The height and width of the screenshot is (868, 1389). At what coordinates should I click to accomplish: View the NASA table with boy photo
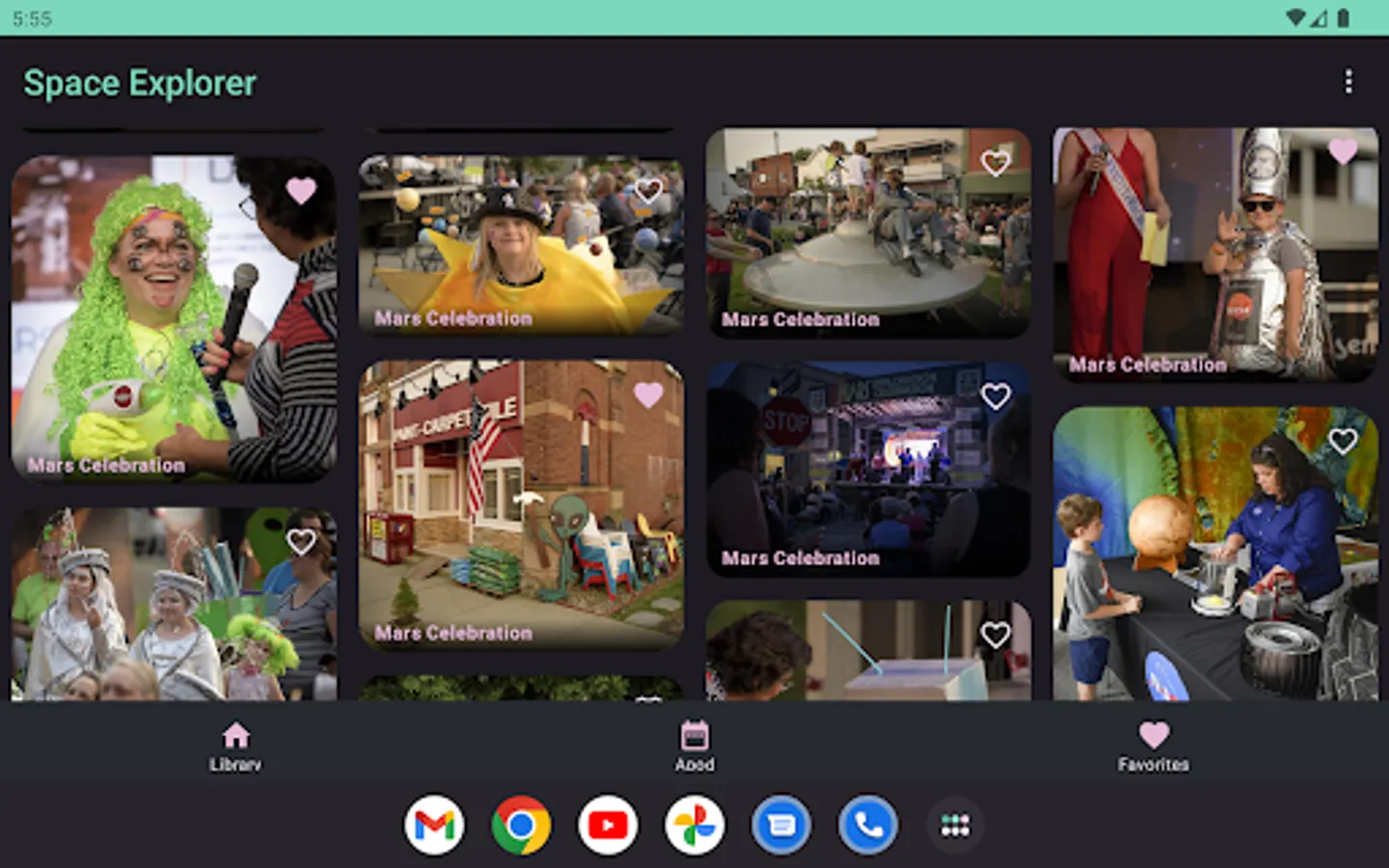[x=1215, y=554]
